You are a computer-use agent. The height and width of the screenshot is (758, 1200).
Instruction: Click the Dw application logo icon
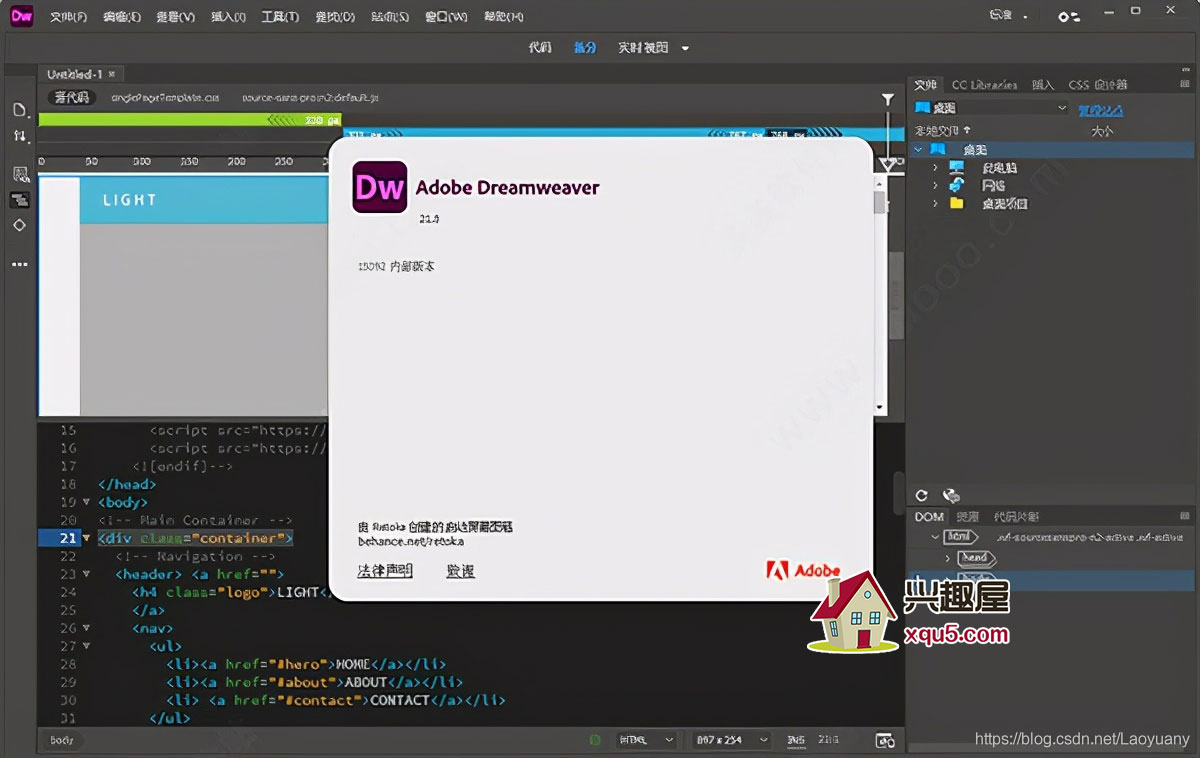pos(20,16)
